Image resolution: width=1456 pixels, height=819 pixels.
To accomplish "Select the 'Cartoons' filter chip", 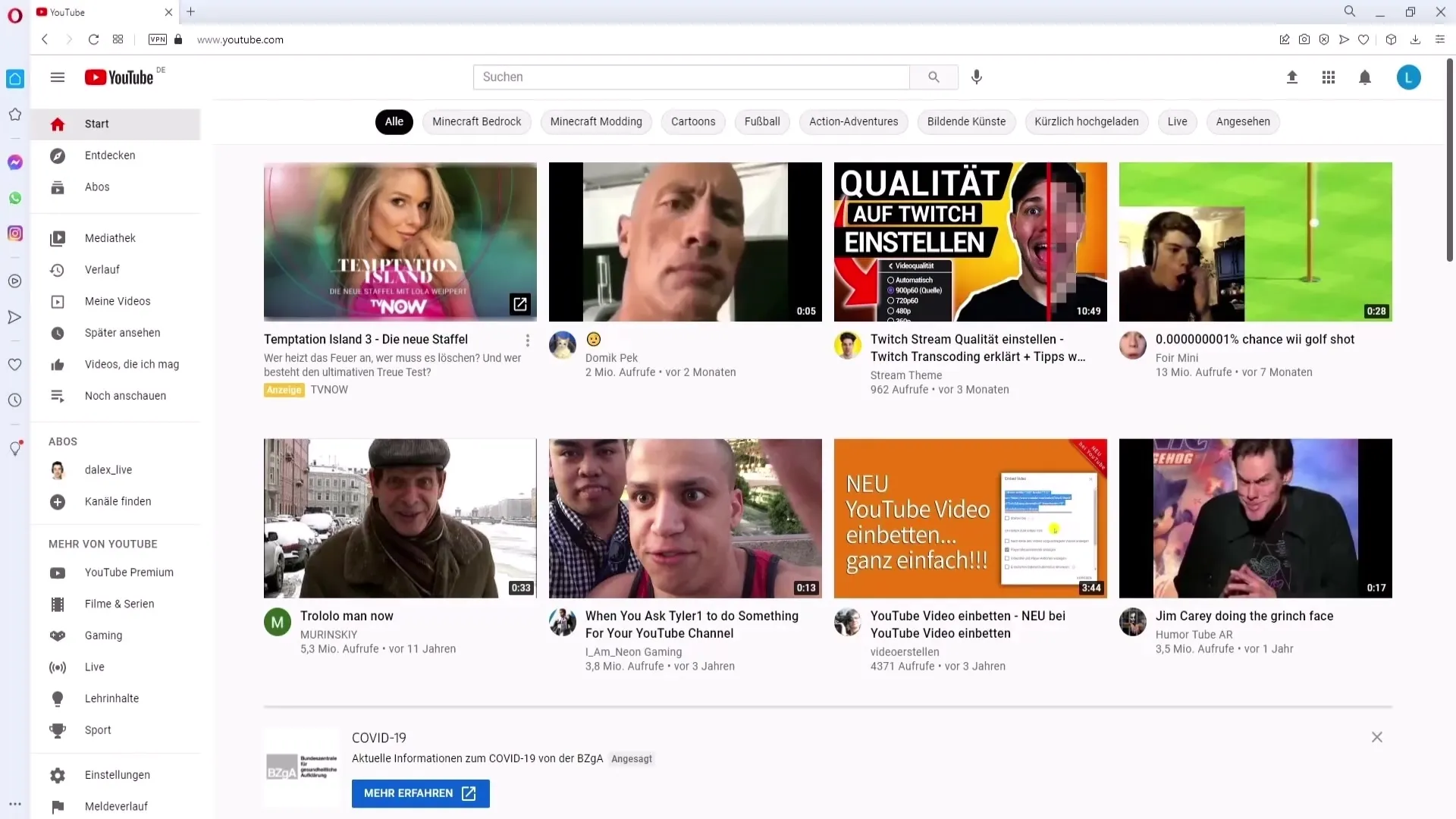I will click(693, 121).
